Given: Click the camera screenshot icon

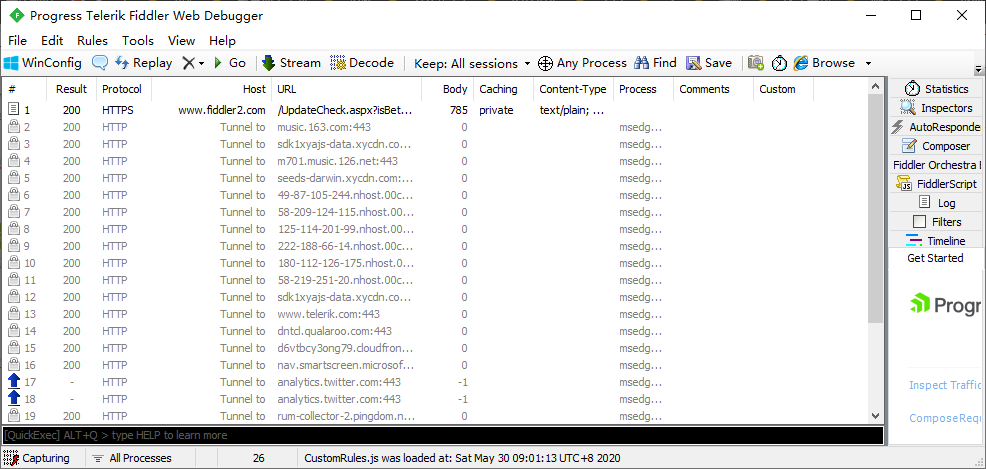Looking at the screenshot, I should [x=756, y=63].
